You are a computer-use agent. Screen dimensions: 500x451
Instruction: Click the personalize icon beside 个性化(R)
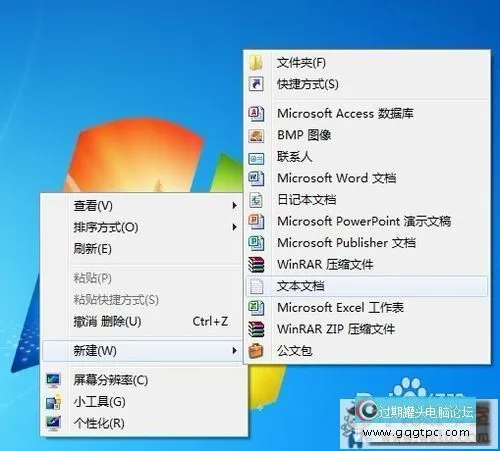click(x=53, y=423)
